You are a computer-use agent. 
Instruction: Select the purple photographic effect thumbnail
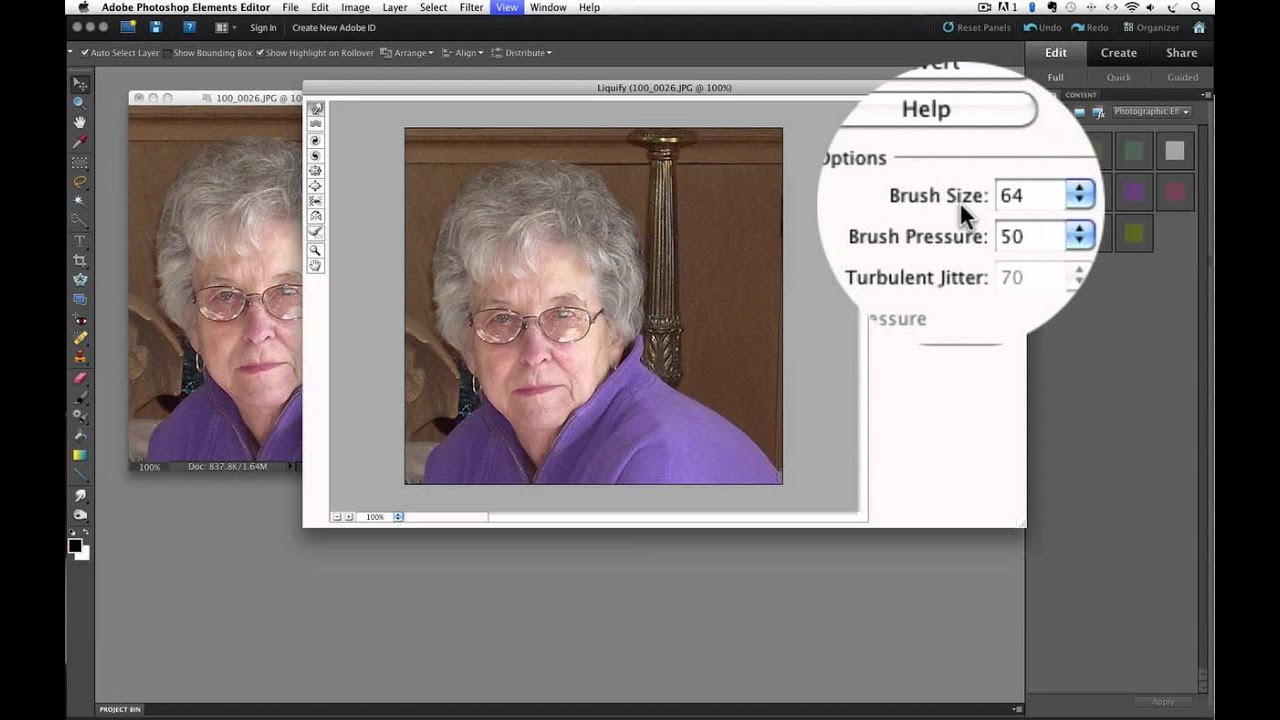[1133, 192]
